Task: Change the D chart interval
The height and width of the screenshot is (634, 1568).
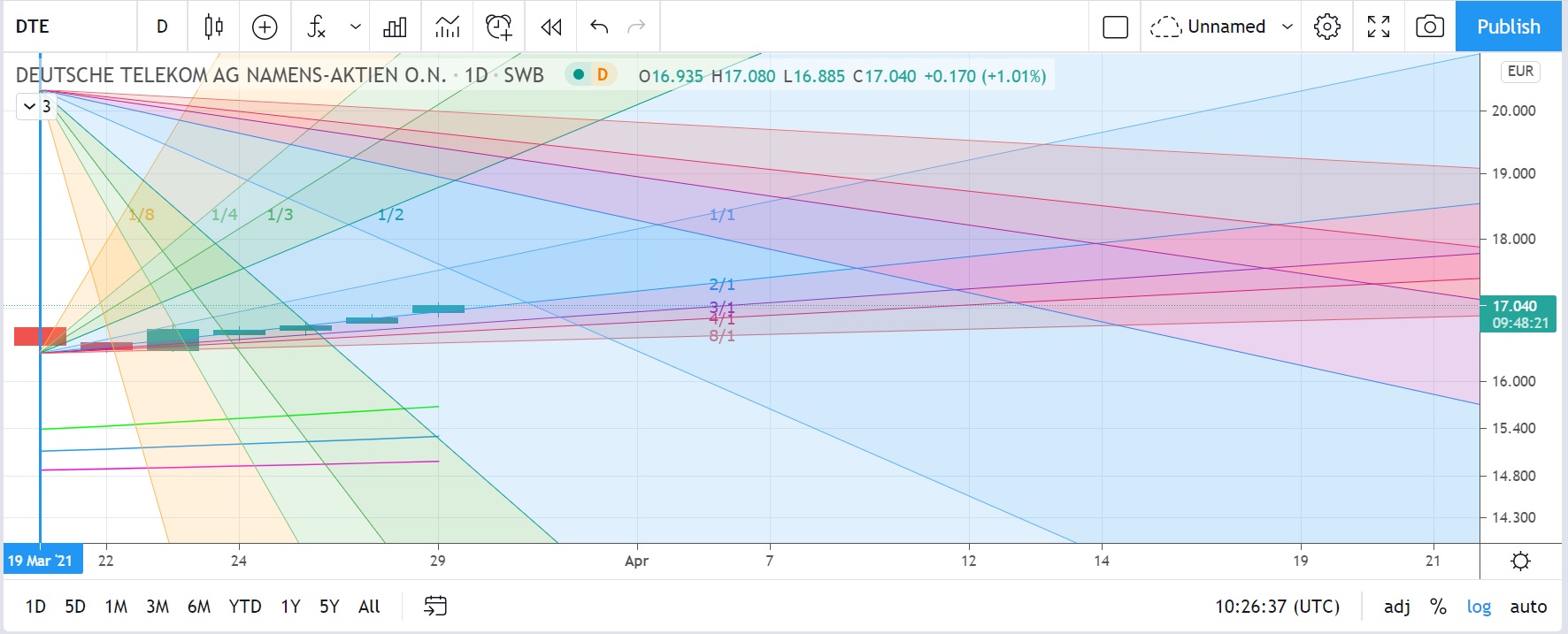Action: pos(162,27)
